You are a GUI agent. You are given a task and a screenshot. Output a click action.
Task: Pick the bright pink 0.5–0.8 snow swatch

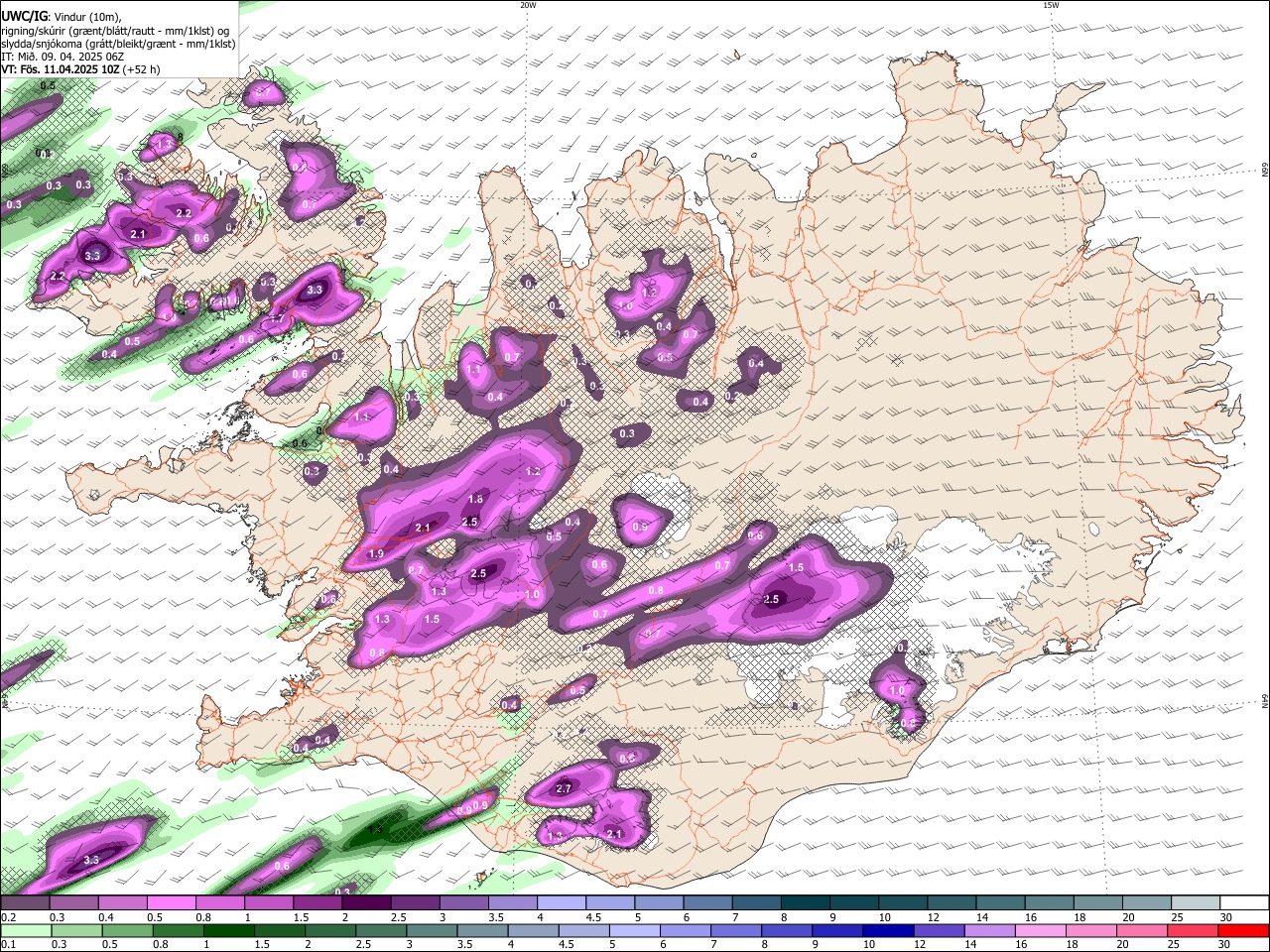click(x=173, y=903)
